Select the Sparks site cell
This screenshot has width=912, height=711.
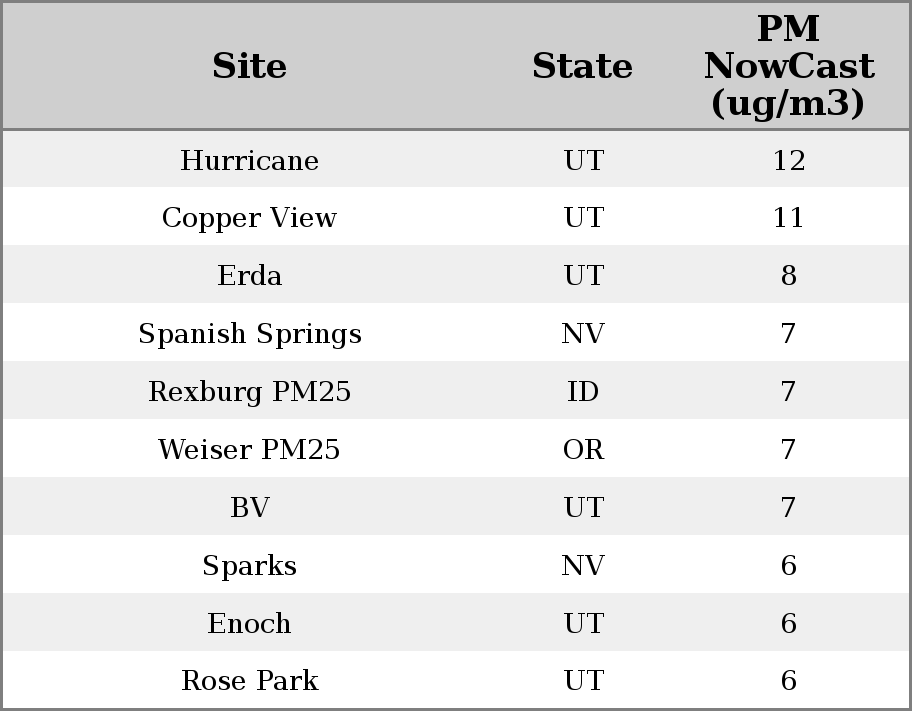250,566
